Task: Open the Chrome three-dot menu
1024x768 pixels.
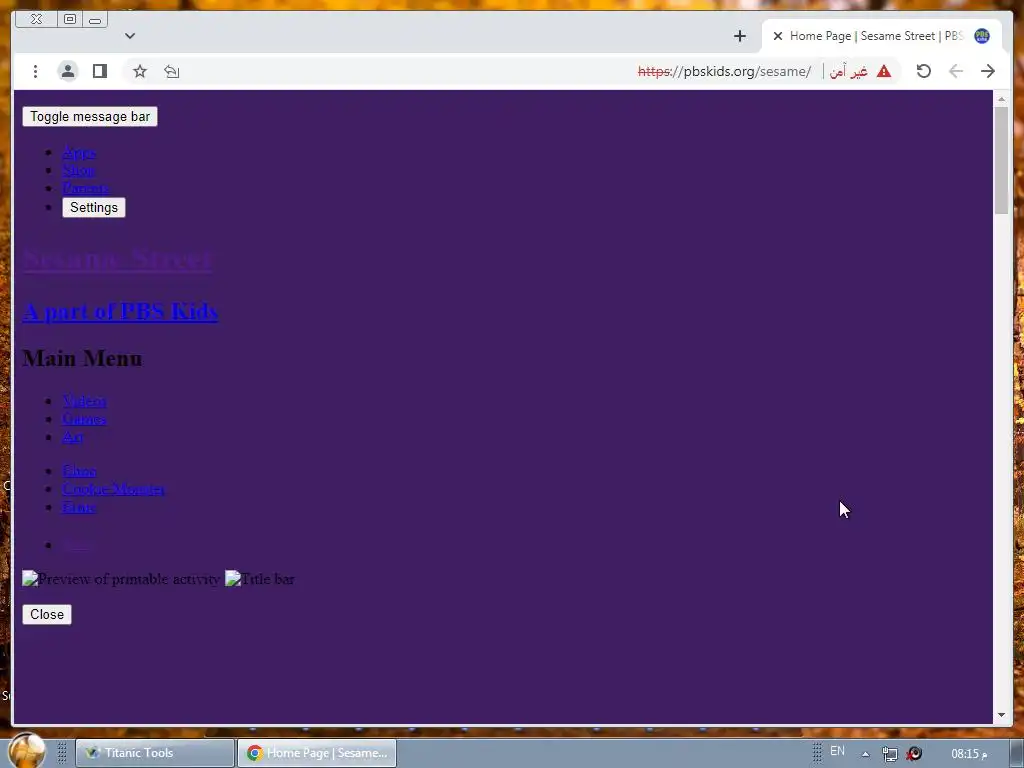Action: pos(35,71)
